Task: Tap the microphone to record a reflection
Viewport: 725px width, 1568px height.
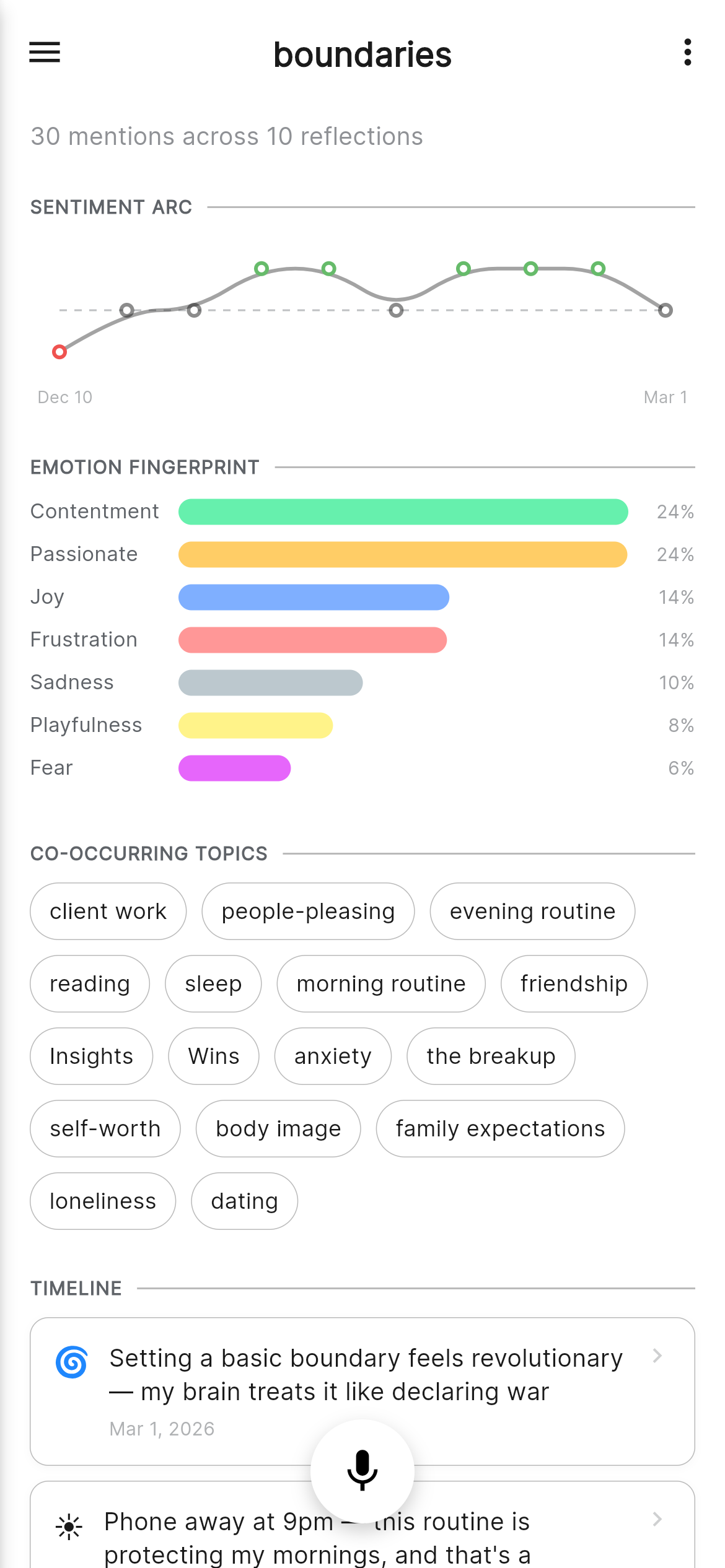Action: tap(362, 1470)
